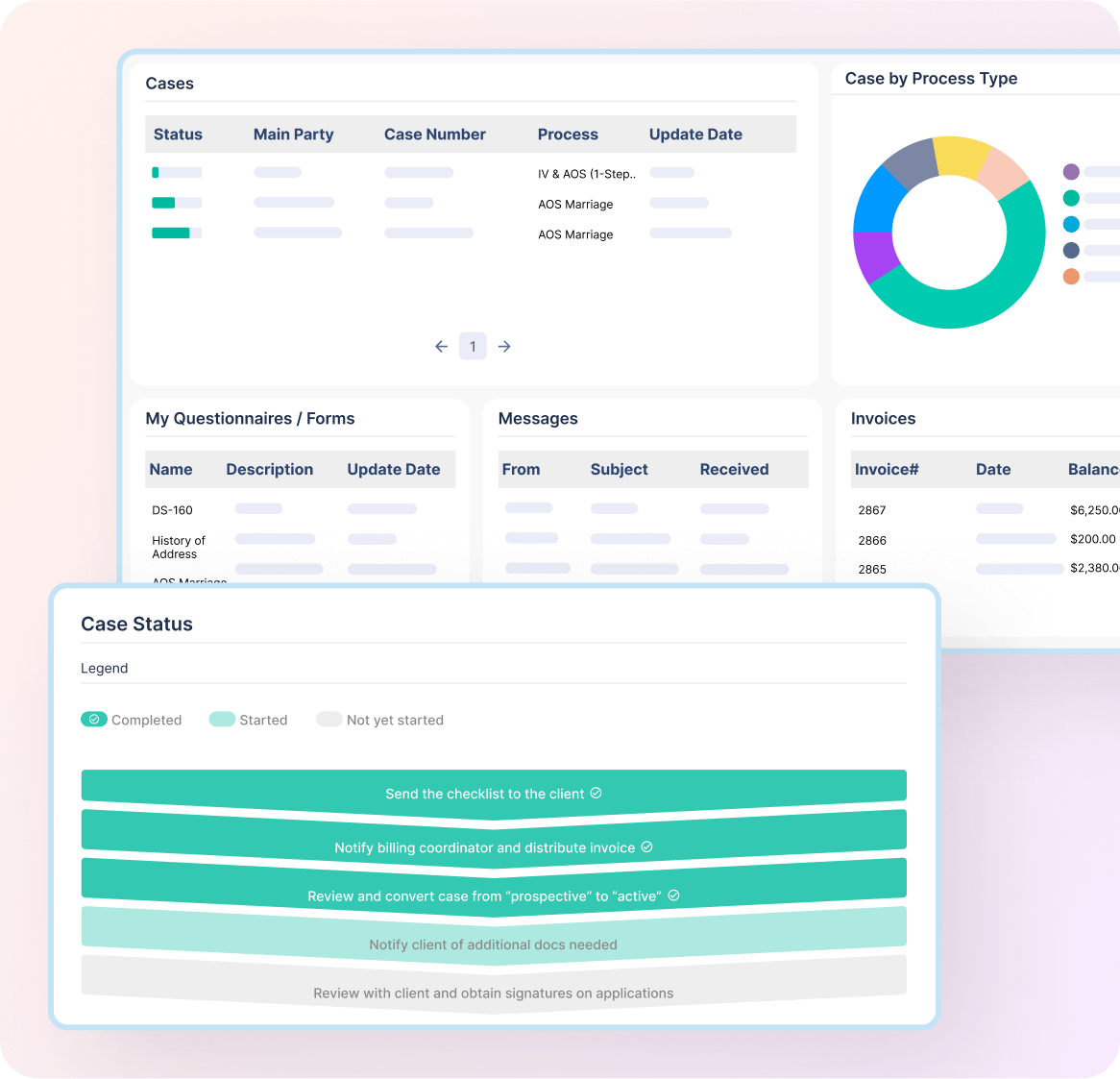The height and width of the screenshot is (1079, 1120).
Task: Click the checkmark on "Review and convert case" step
Action: [674, 895]
